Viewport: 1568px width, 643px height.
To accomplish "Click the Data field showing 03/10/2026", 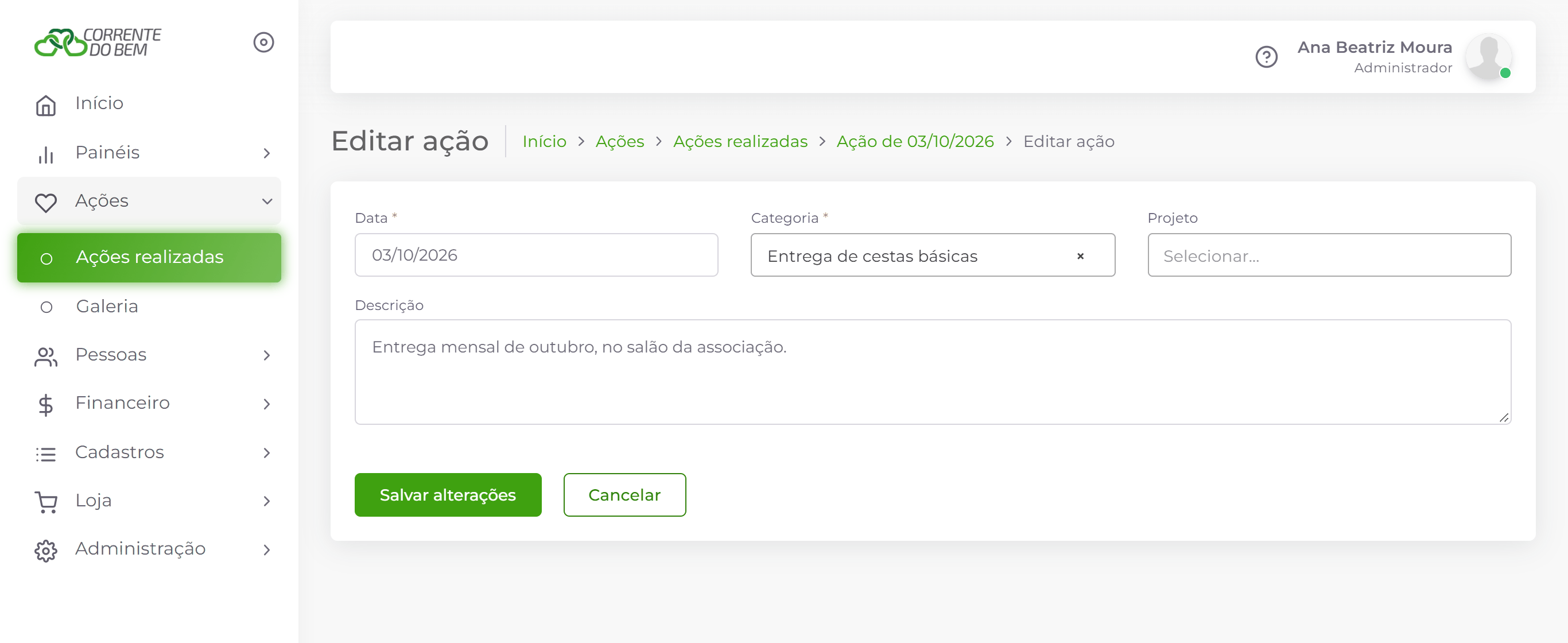I will click(x=536, y=254).
